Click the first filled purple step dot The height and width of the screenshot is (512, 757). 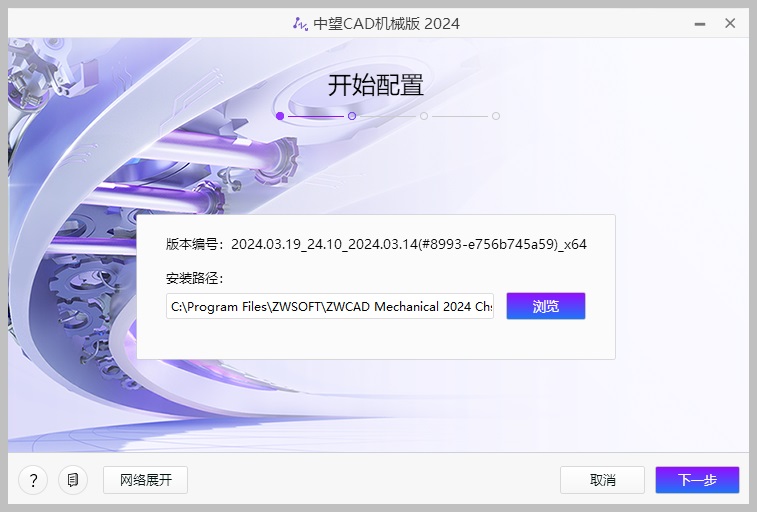click(x=280, y=116)
